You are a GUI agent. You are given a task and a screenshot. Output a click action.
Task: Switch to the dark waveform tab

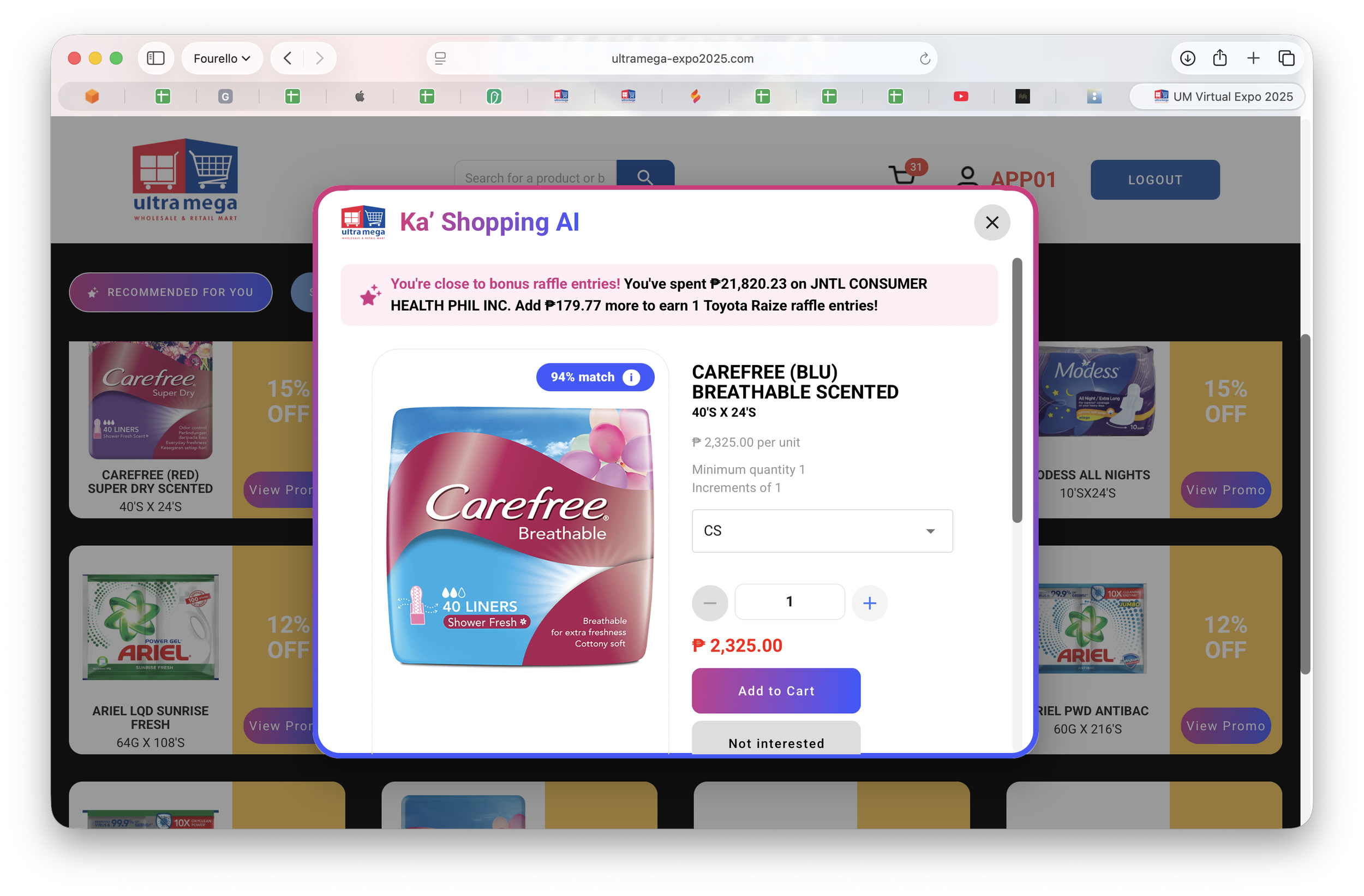click(x=1022, y=96)
